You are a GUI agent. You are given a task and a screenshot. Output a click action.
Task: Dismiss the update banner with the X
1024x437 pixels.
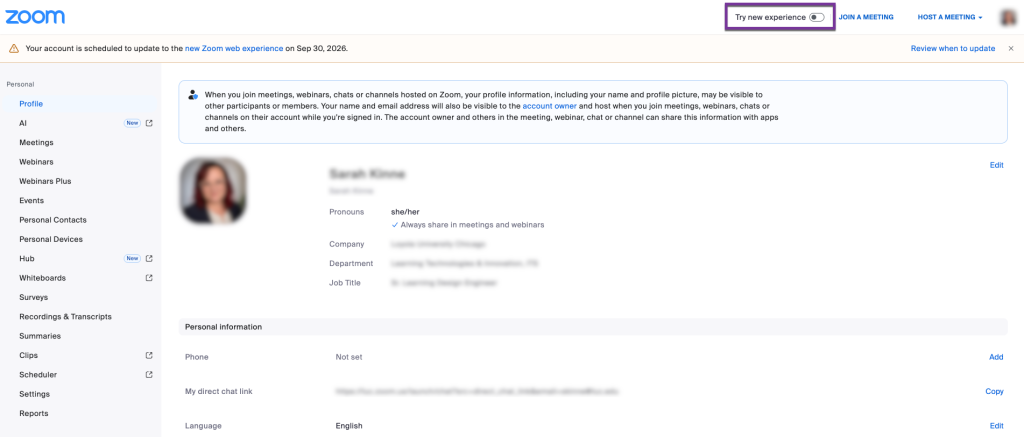[1010, 48]
